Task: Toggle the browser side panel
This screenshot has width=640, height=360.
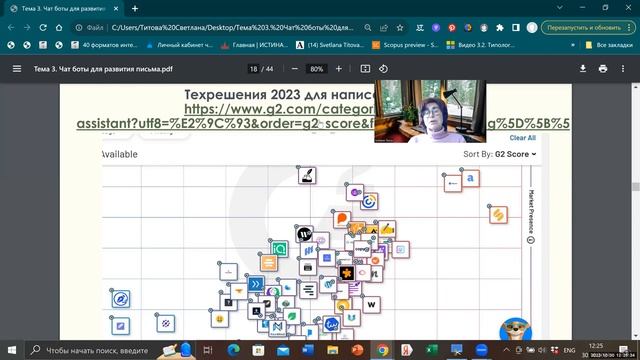Action: point(516,28)
